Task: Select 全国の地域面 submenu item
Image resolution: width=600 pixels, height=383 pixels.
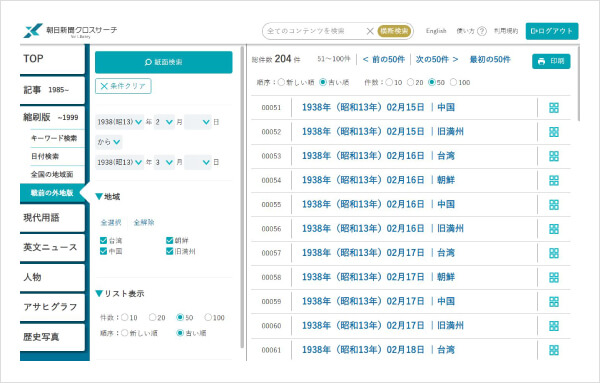Action: (52, 174)
